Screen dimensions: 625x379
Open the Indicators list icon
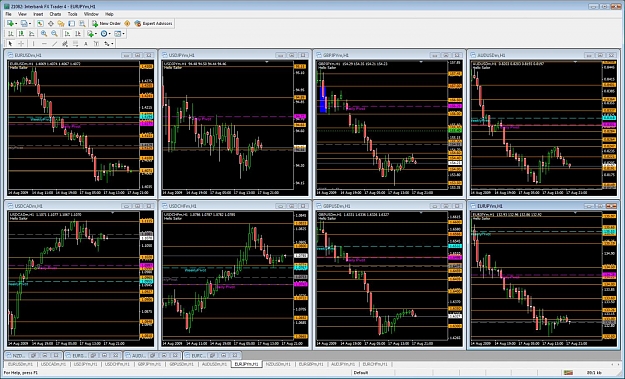pyautogui.click(x=90, y=34)
